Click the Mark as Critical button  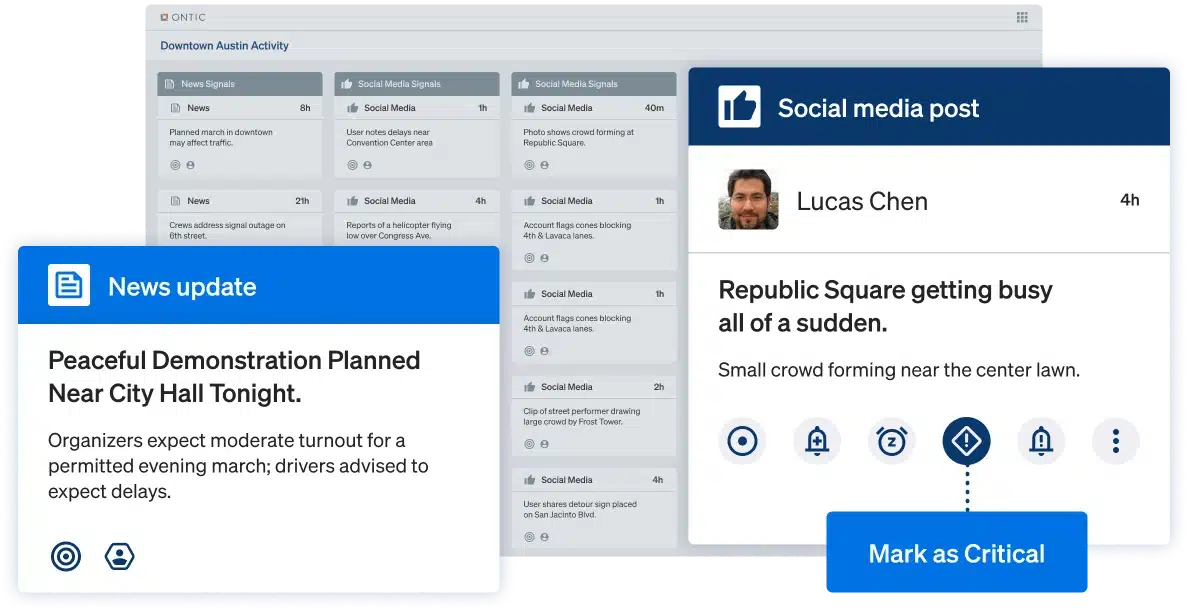point(956,554)
